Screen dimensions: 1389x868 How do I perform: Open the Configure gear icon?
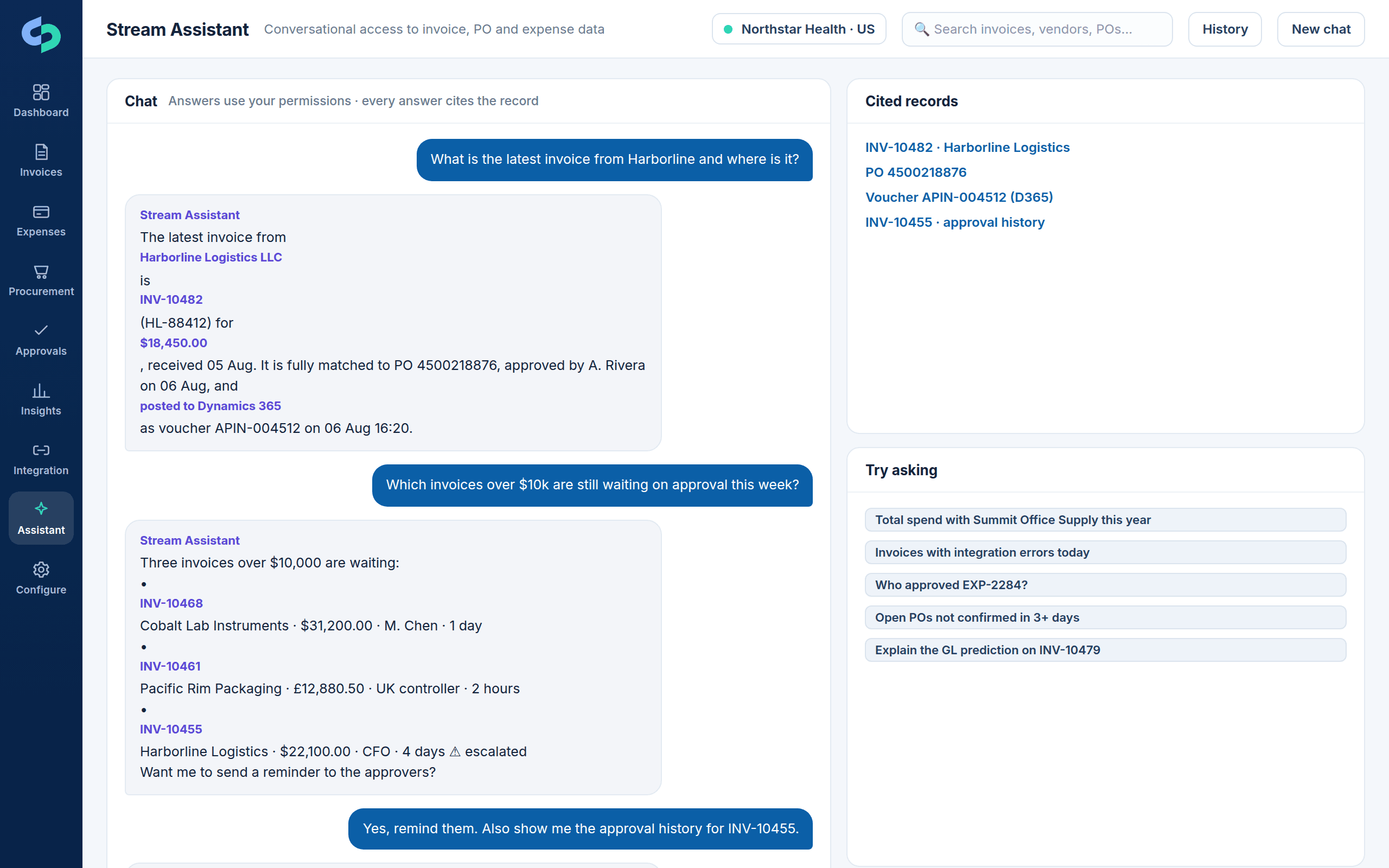pos(41,570)
